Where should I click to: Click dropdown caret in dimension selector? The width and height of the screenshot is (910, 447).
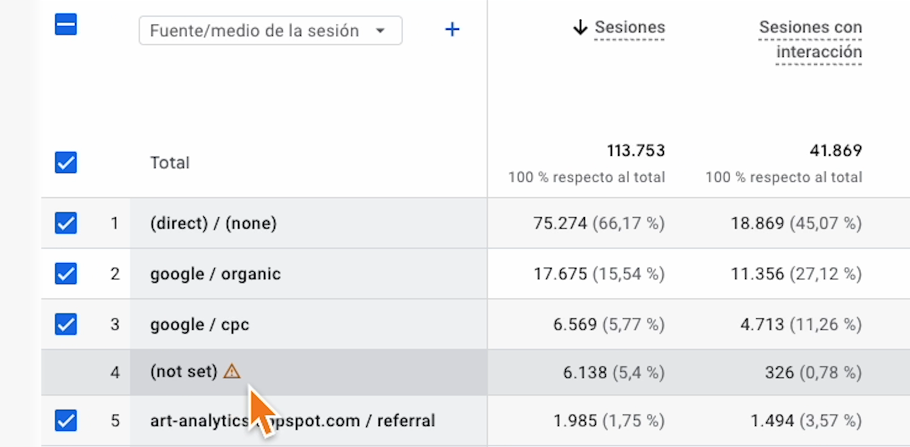click(380, 31)
